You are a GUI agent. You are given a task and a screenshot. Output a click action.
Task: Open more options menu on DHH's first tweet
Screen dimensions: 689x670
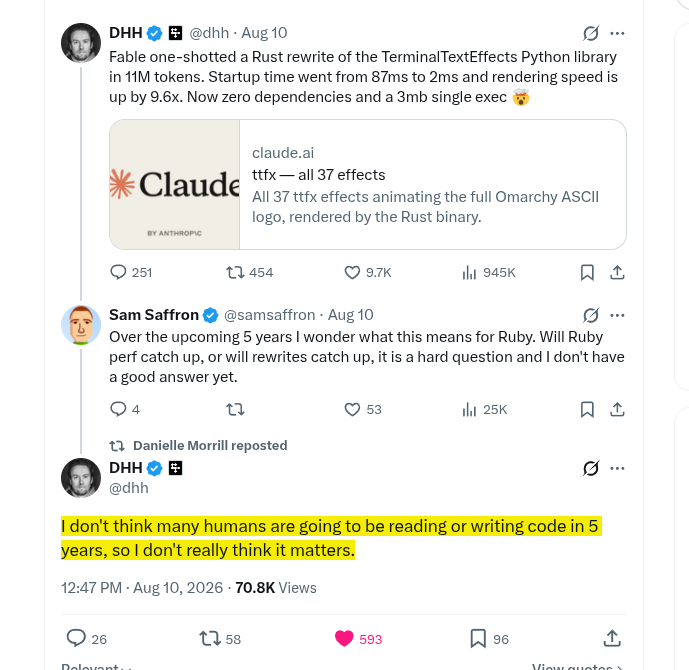[617, 33]
